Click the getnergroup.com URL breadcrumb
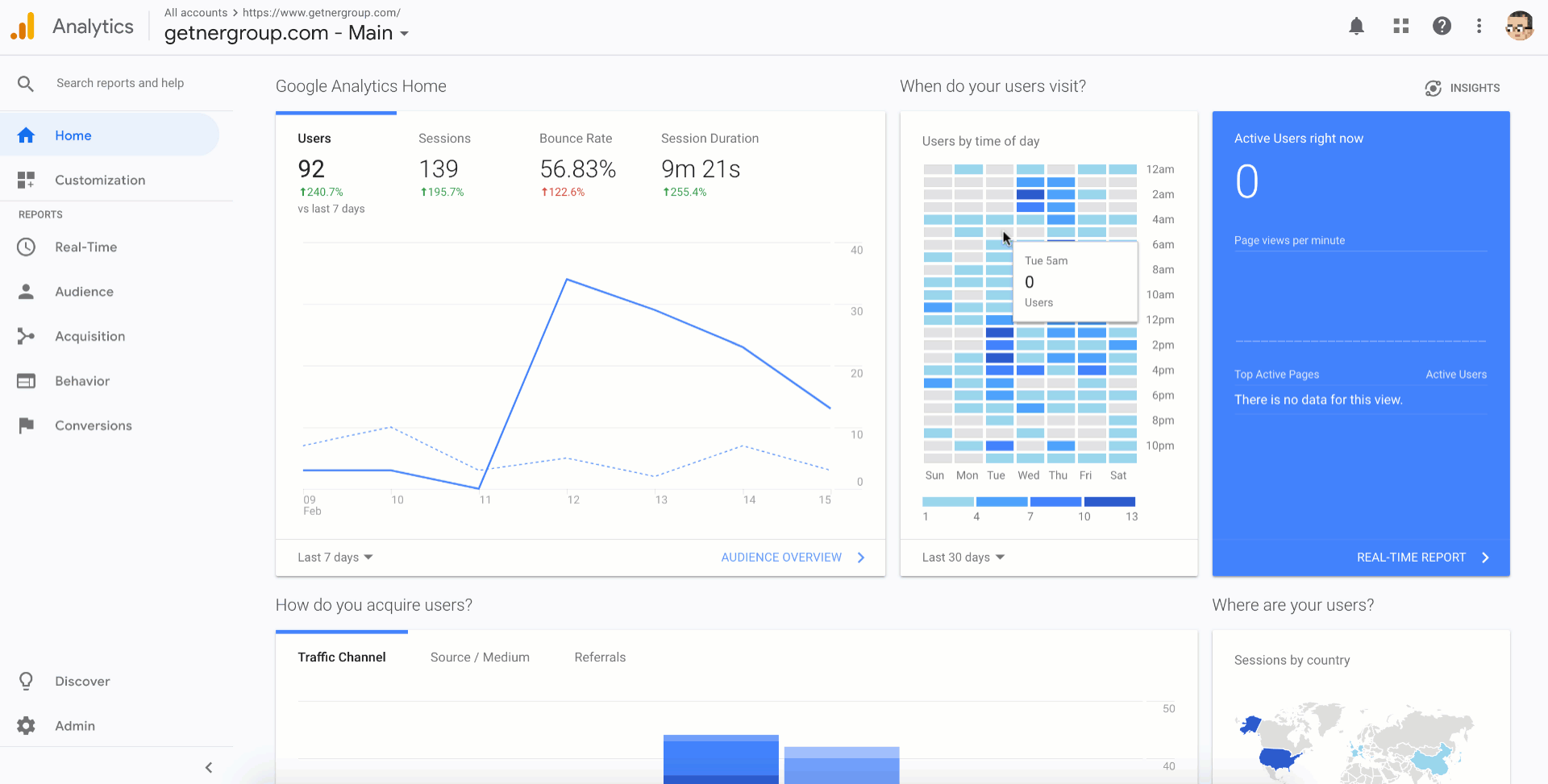The height and width of the screenshot is (784, 1548). click(x=322, y=13)
